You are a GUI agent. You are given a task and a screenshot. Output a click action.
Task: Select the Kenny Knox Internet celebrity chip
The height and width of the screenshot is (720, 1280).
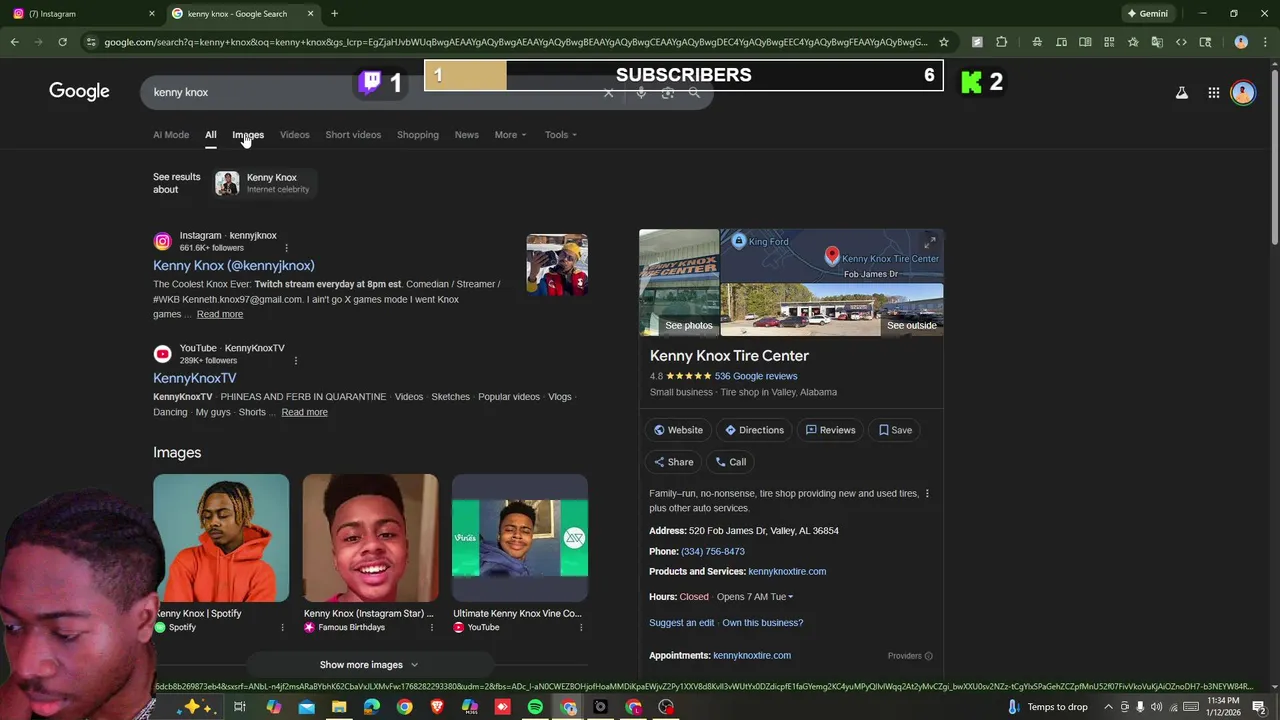click(x=265, y=183)
